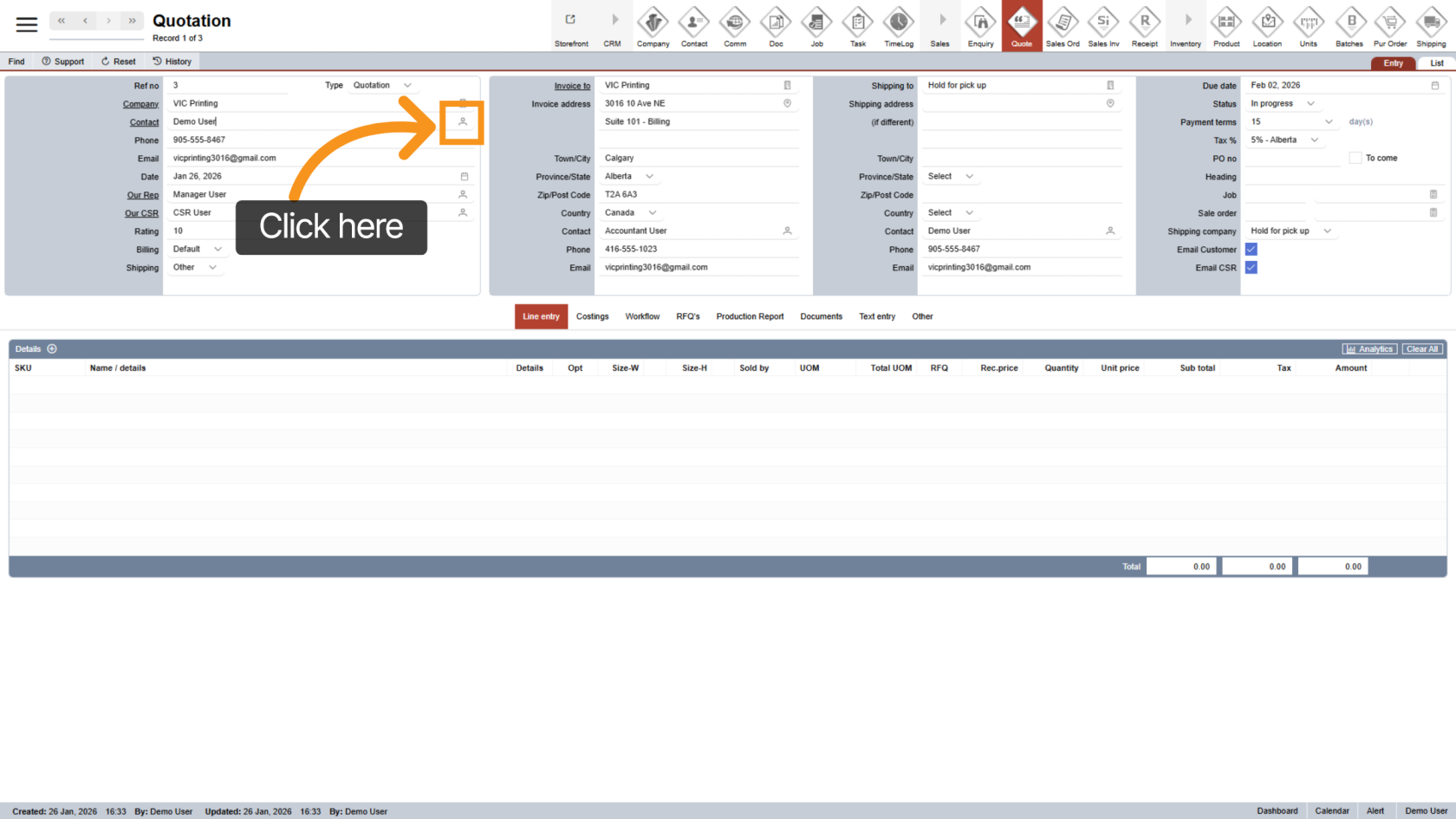Click the contact person icon beside Demo User
The image size is (1456, 819).
point(463,122)
